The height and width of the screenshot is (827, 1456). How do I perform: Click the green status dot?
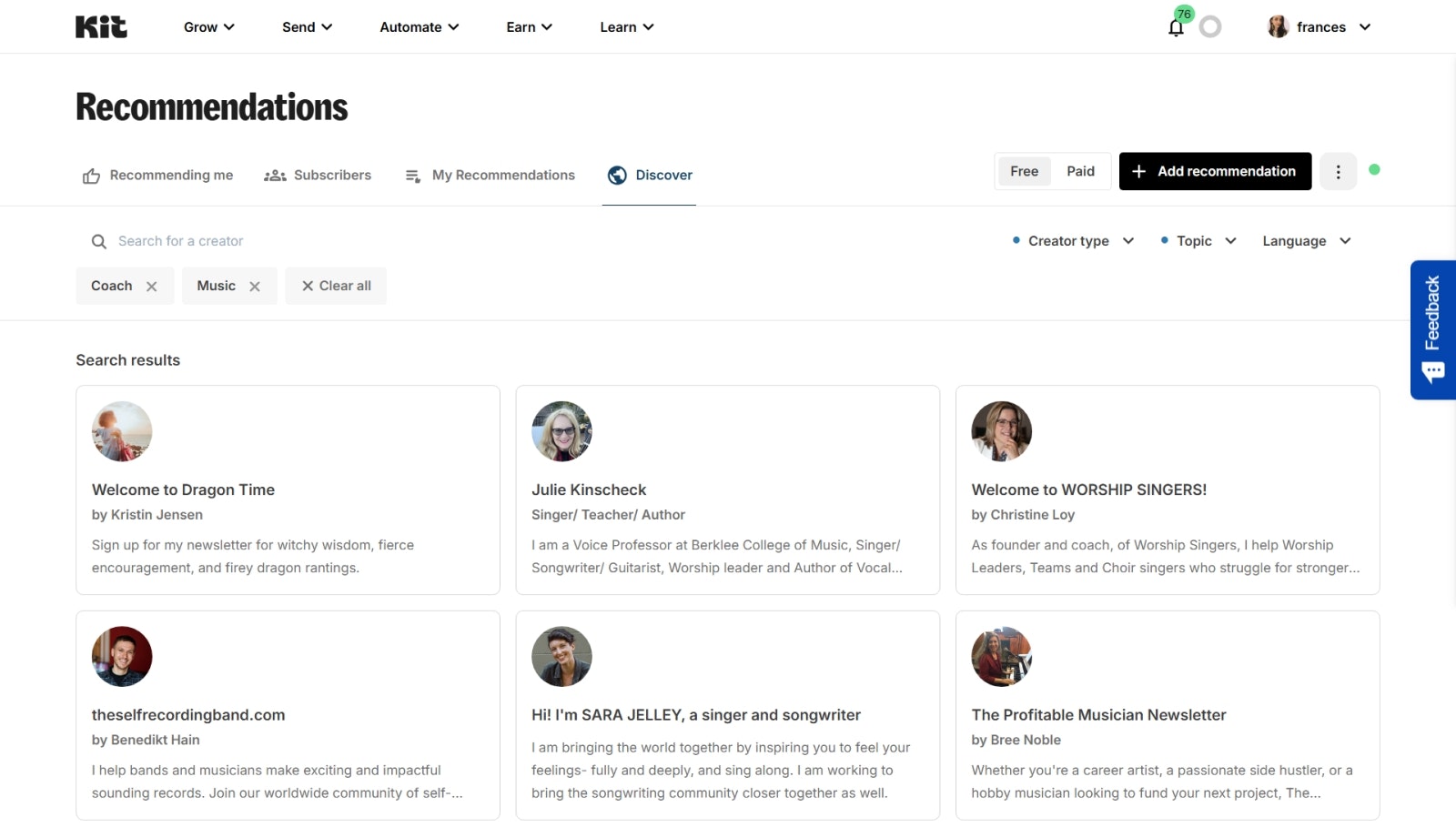1374,169
